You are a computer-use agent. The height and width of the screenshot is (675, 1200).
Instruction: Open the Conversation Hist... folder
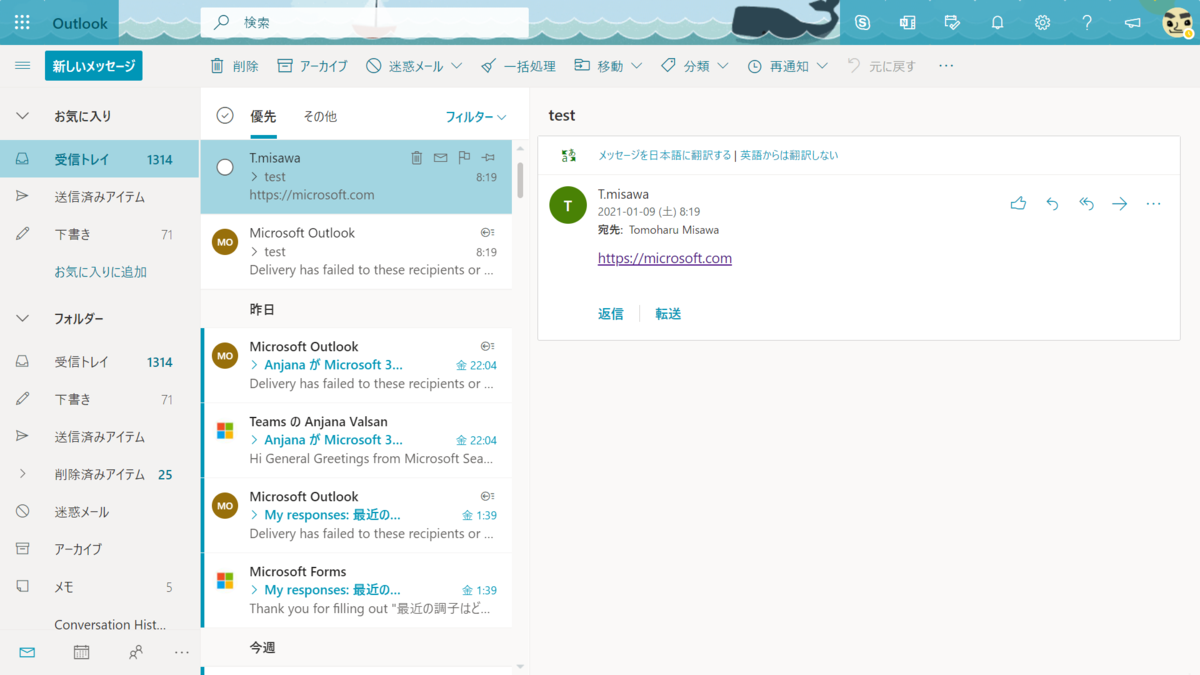(100, 624)
